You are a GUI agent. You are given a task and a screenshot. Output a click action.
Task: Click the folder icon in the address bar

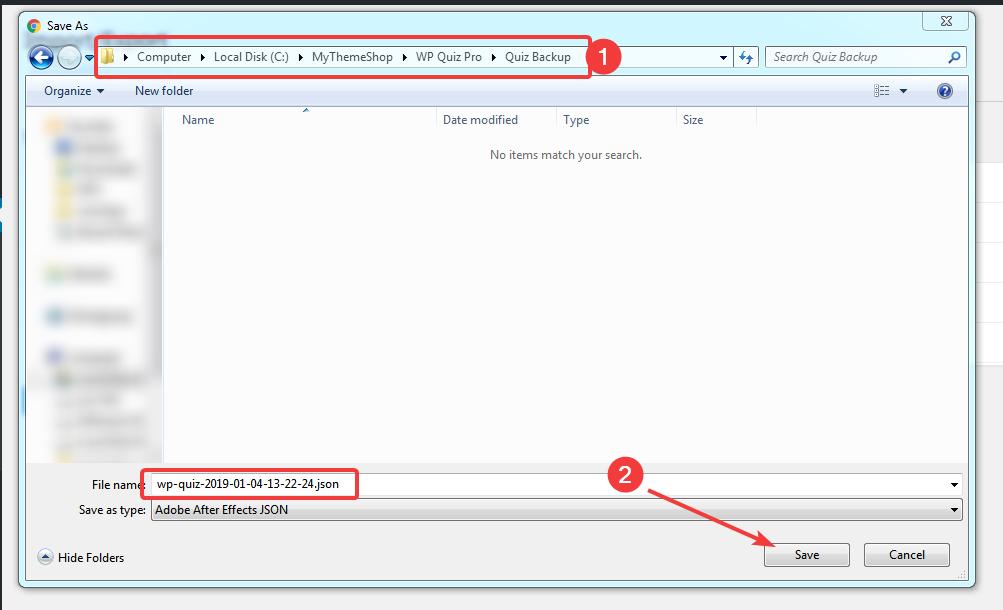[107, 57]
